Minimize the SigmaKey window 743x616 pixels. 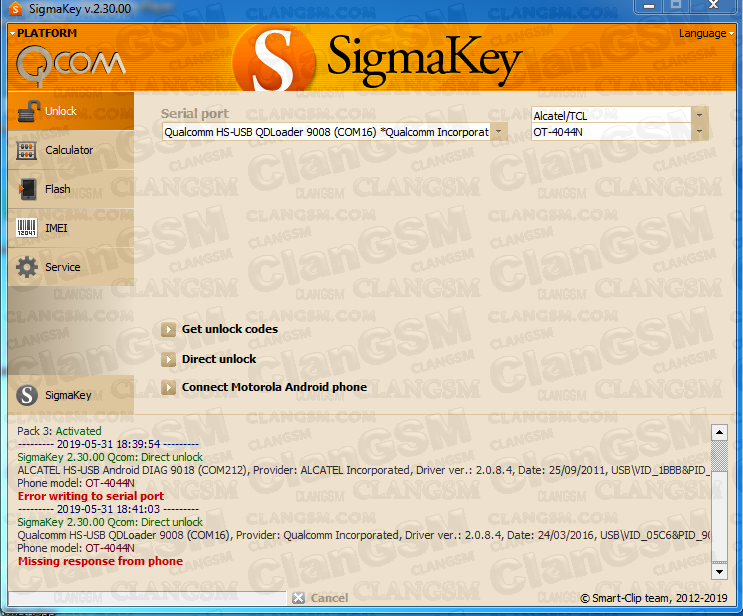pyautogui.click(x=649, y=6)
